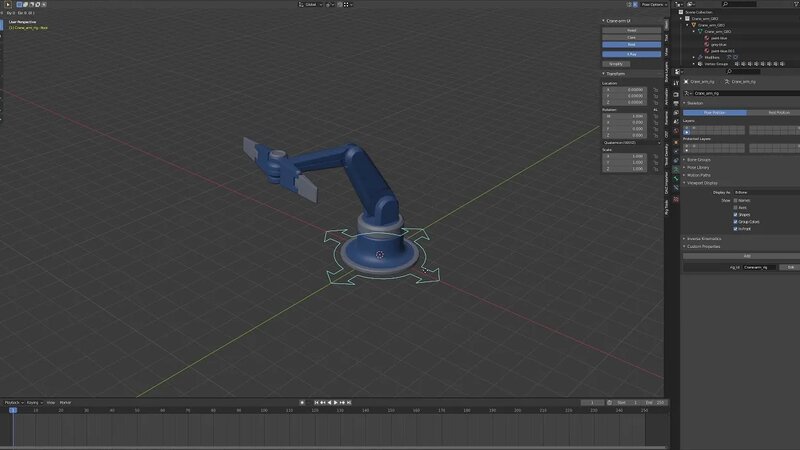
Task: Enable the Axes display checkbox
Action: tap(735, 208)
